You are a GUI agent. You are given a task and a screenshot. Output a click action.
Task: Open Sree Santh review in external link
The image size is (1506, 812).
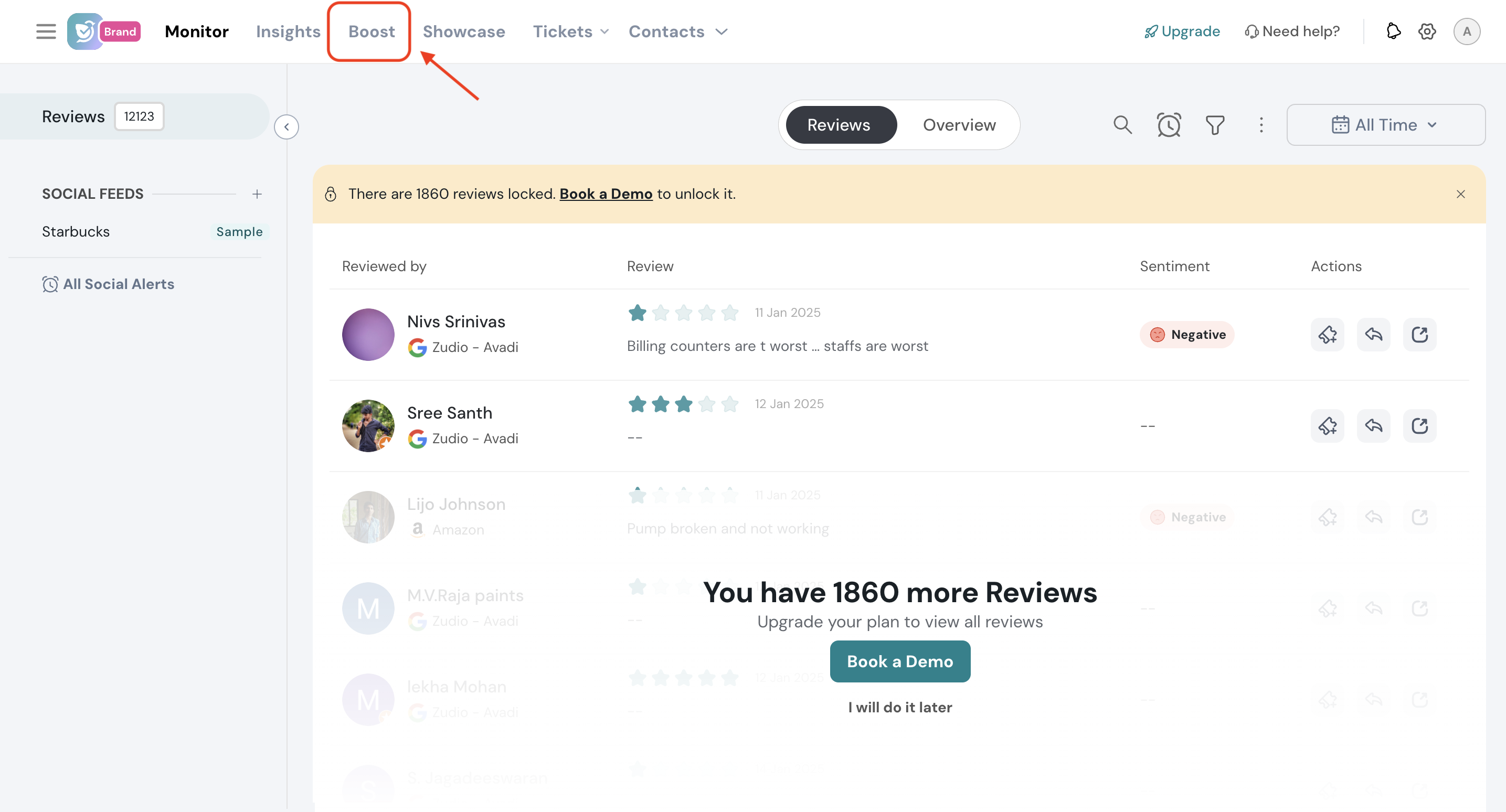[x=1419, y=425]
